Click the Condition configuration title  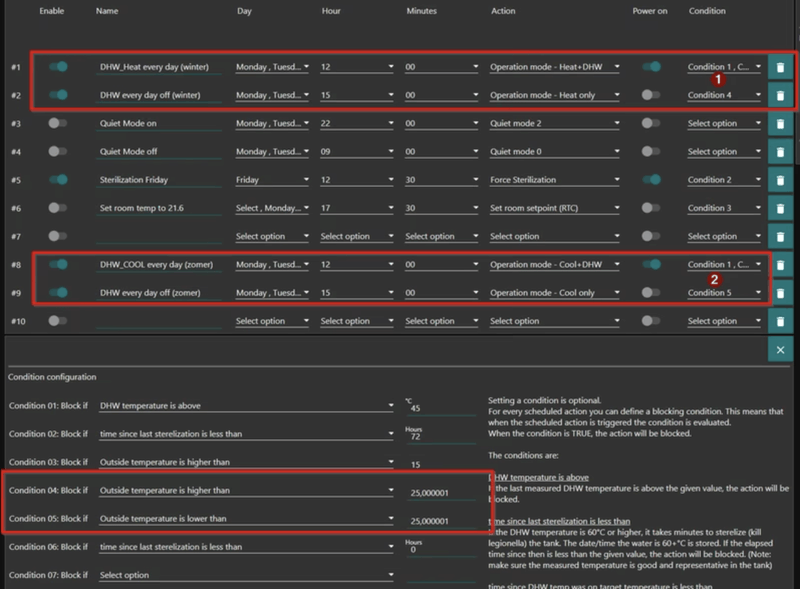click(52, 377)
